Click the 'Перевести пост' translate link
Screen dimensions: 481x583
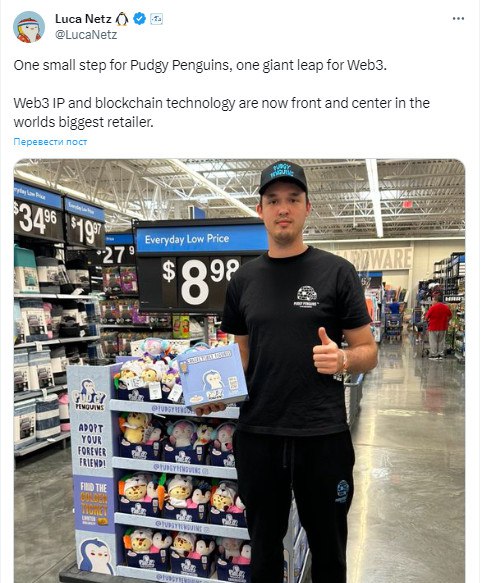coord(50,142)
